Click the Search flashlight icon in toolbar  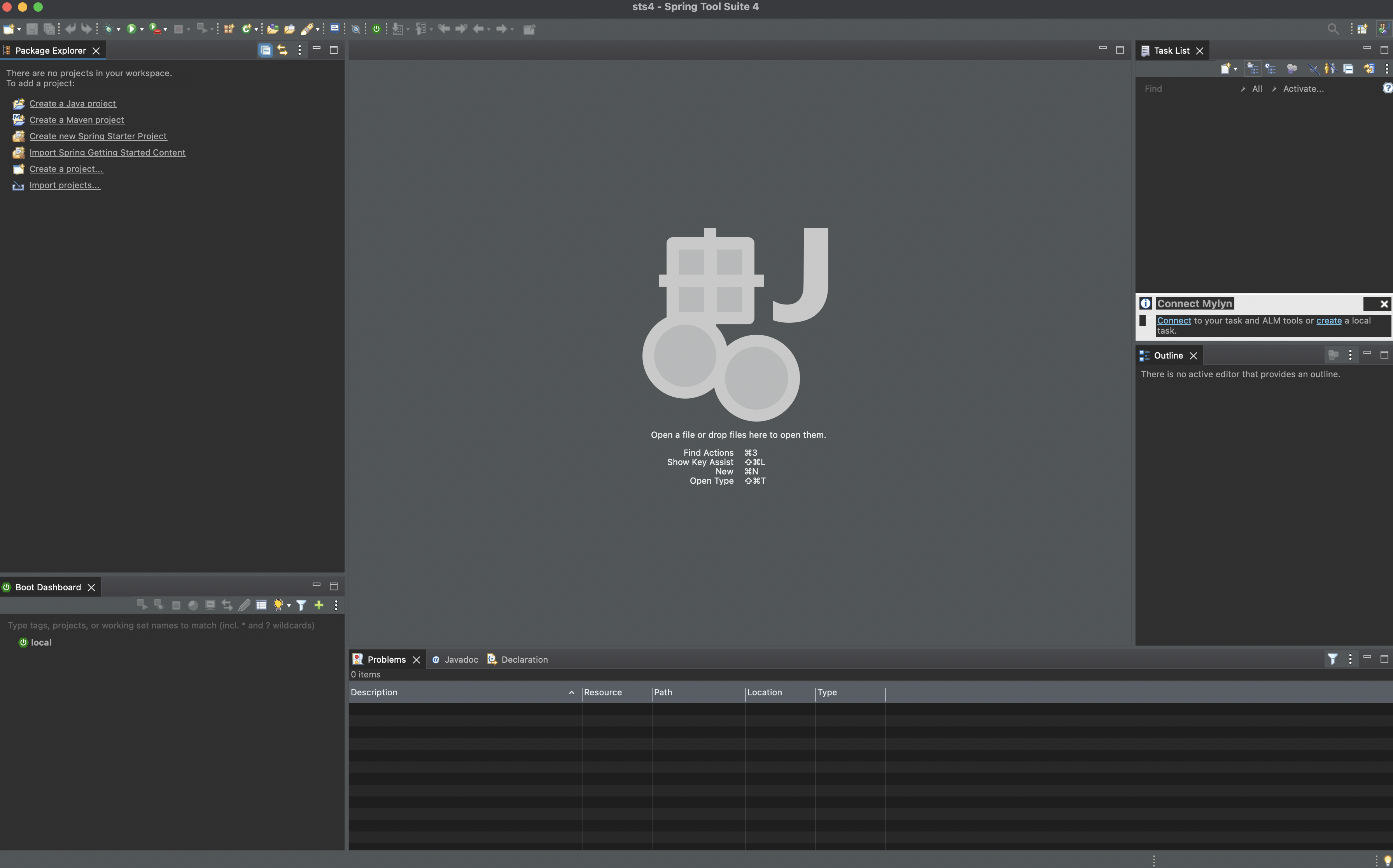coord(307,29)
